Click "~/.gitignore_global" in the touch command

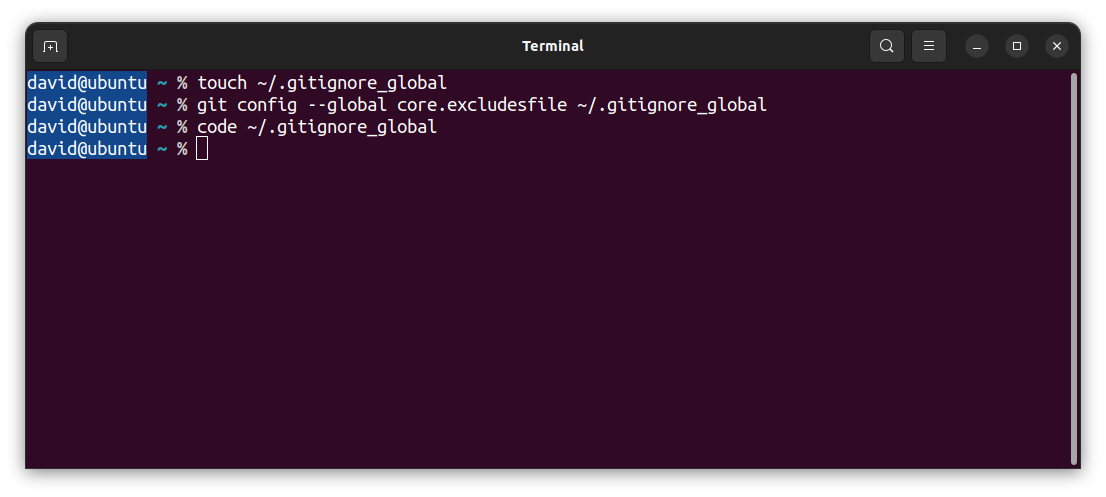[x=351, y=82]
